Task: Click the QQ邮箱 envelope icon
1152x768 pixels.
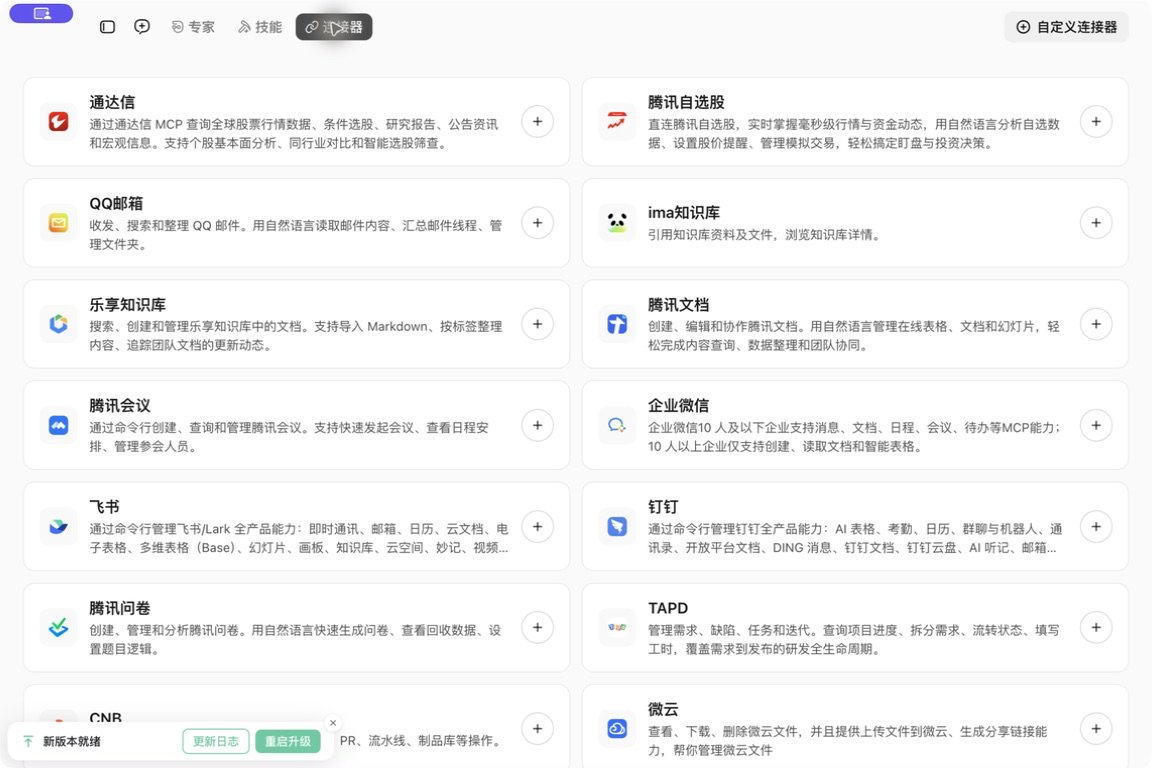Action: pyautogui.click(x=59, y=223)
